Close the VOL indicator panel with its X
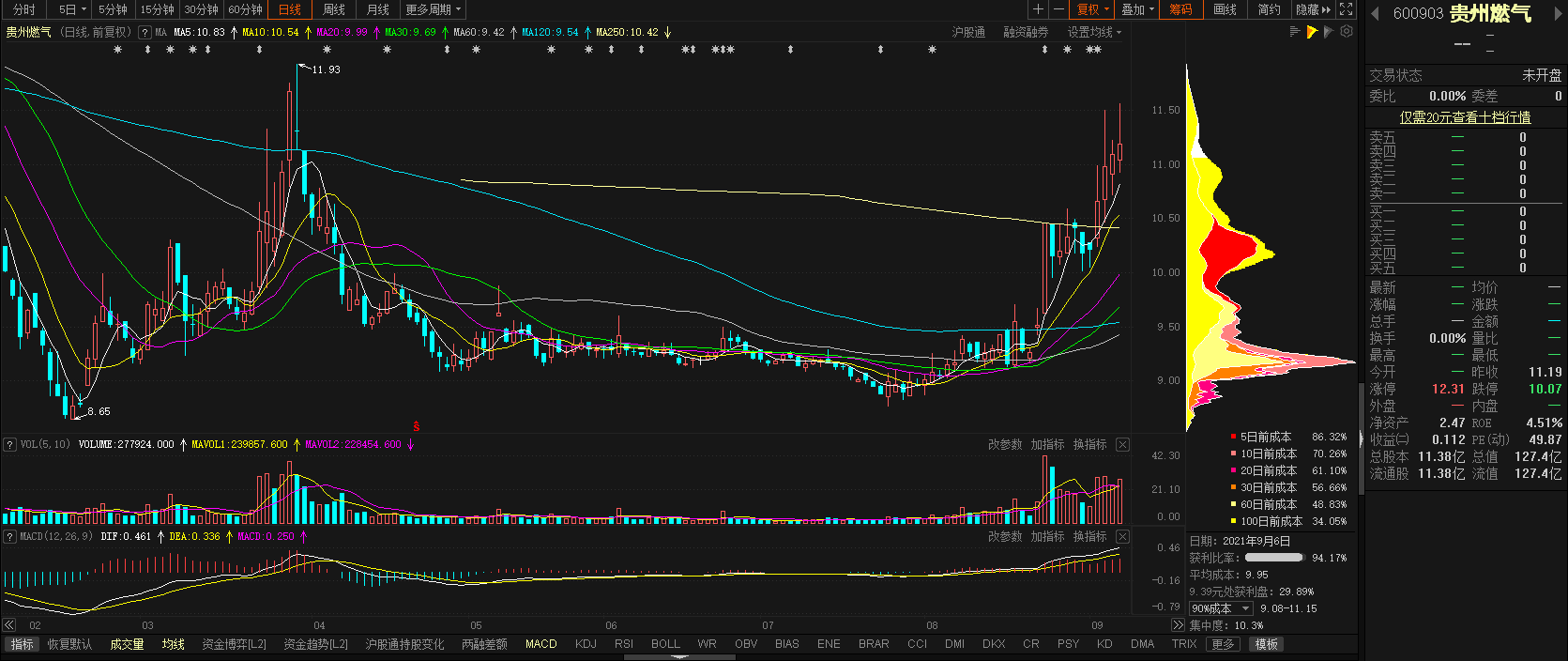The image size is (1568, 661). pos(1122,444)
